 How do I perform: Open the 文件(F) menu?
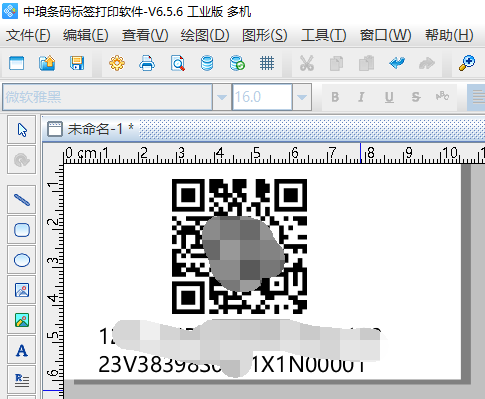(28, 35)
